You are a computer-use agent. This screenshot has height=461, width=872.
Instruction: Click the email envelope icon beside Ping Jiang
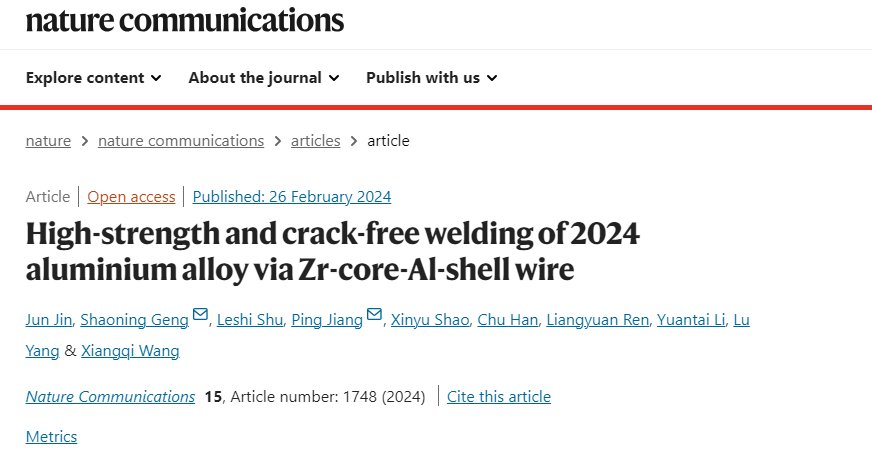pos(374,315)
